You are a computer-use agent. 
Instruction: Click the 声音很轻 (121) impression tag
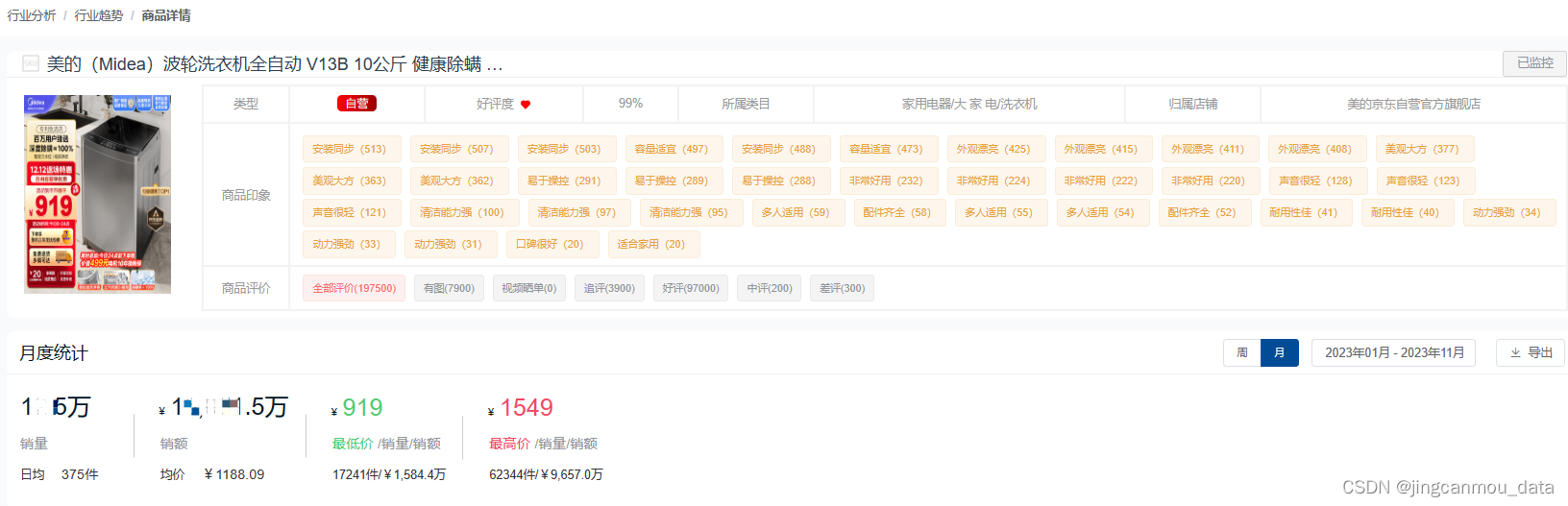tap(351, 212)
